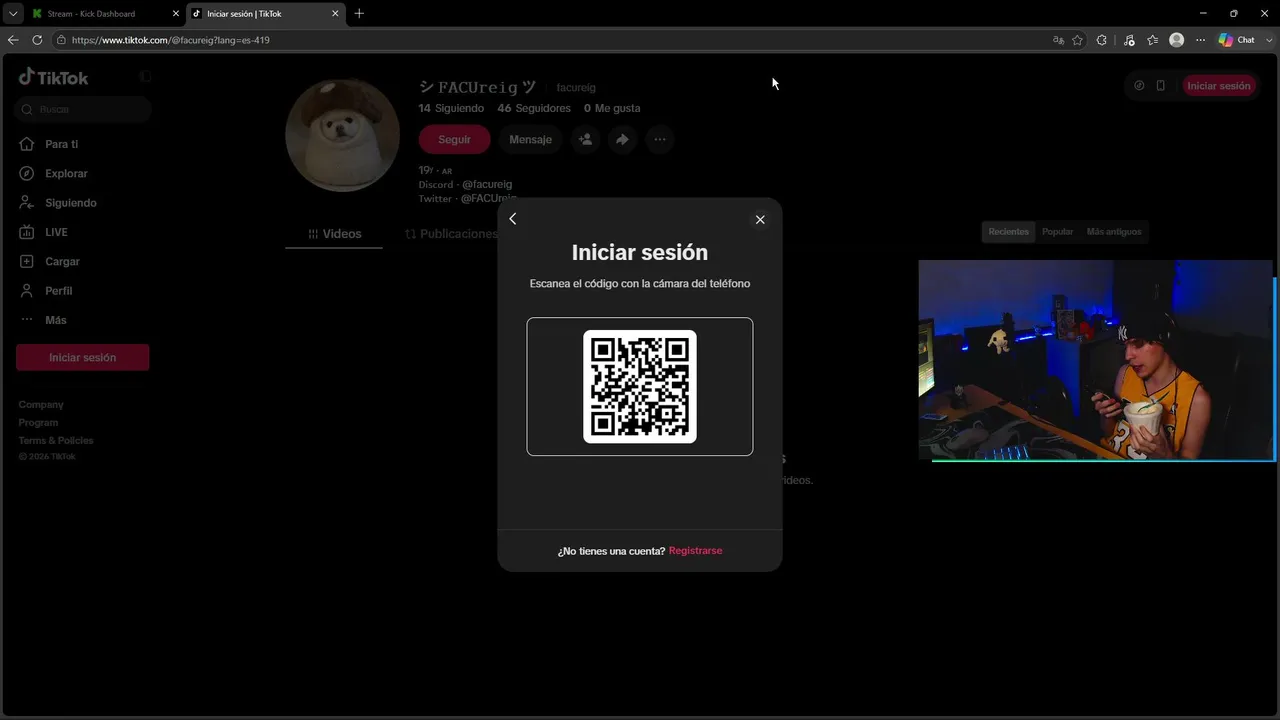Open the browser profile avatar

1177,40
